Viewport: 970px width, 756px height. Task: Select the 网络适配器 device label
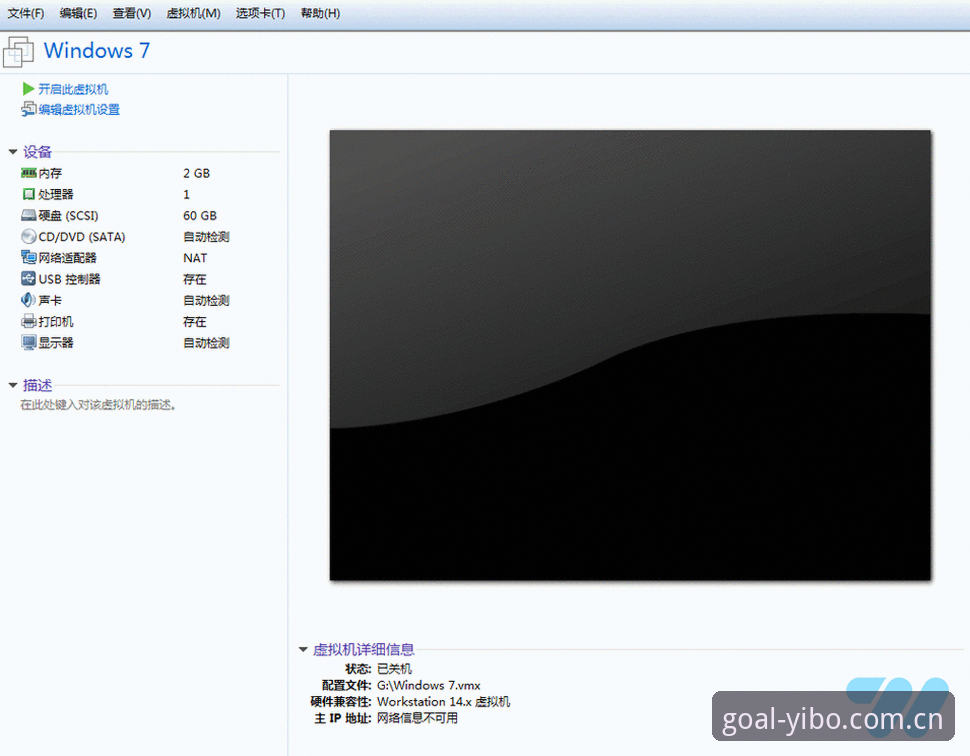67,257
